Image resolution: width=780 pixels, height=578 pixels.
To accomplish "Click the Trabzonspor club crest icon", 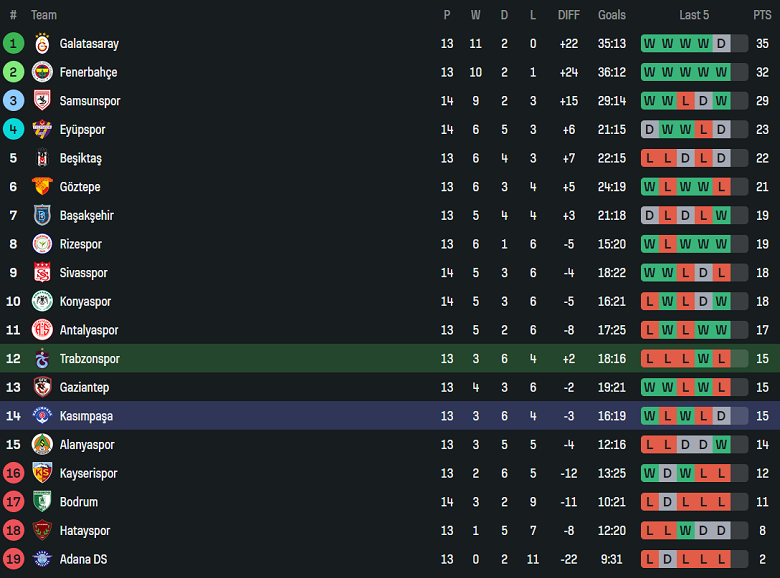I will point(42,359).
